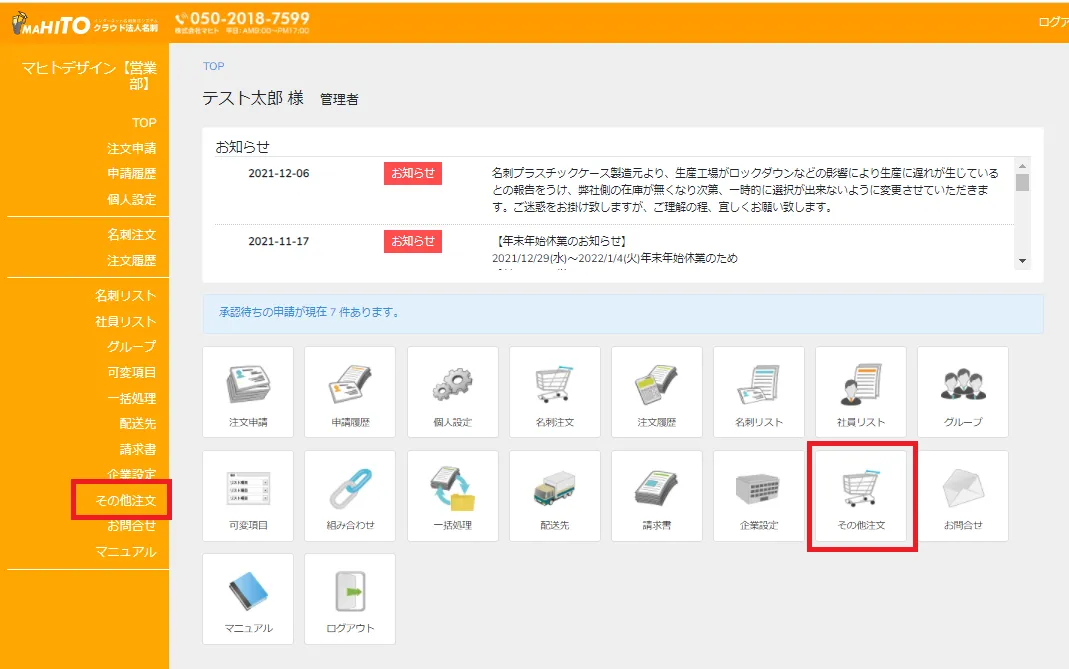Click the TOP breadcrumb link
Image resolution: width=1069 pixels, height=669 pixels.
[212, 65]
